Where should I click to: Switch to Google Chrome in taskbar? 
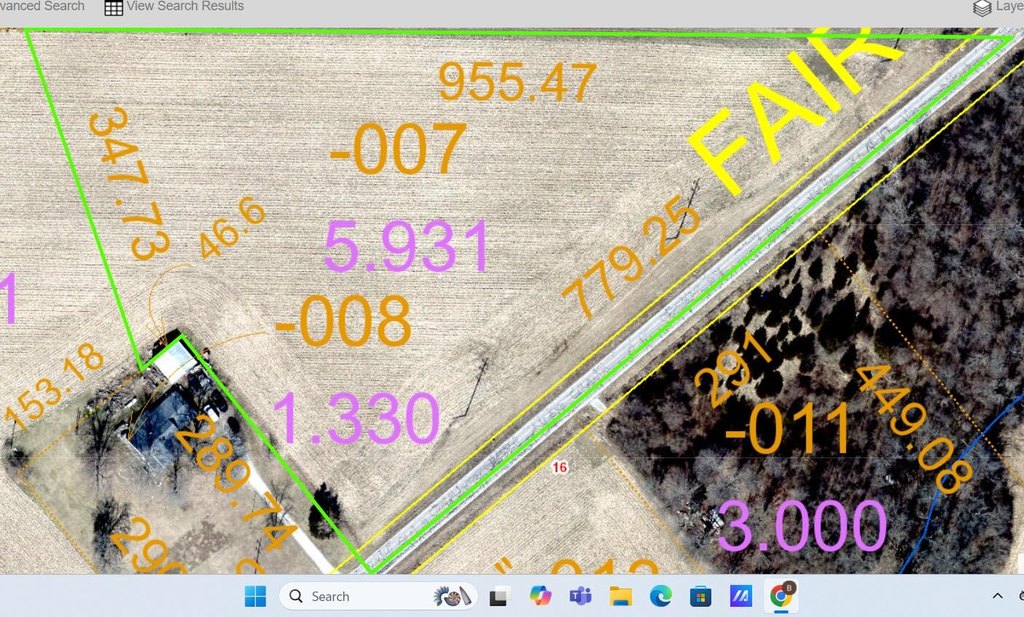pyautogui.click(x=779, y=597)
